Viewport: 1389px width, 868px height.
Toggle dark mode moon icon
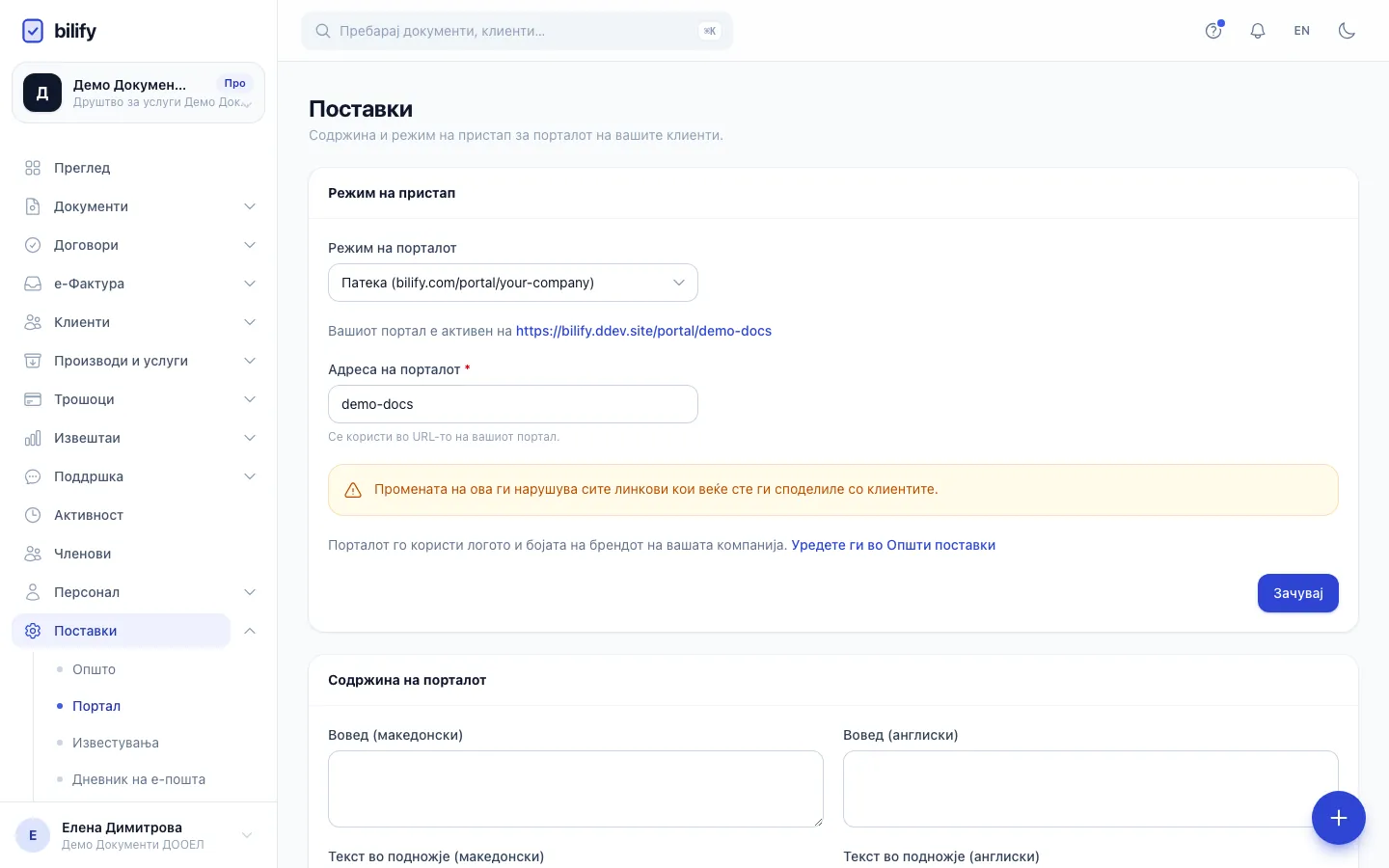point(1347,31)
